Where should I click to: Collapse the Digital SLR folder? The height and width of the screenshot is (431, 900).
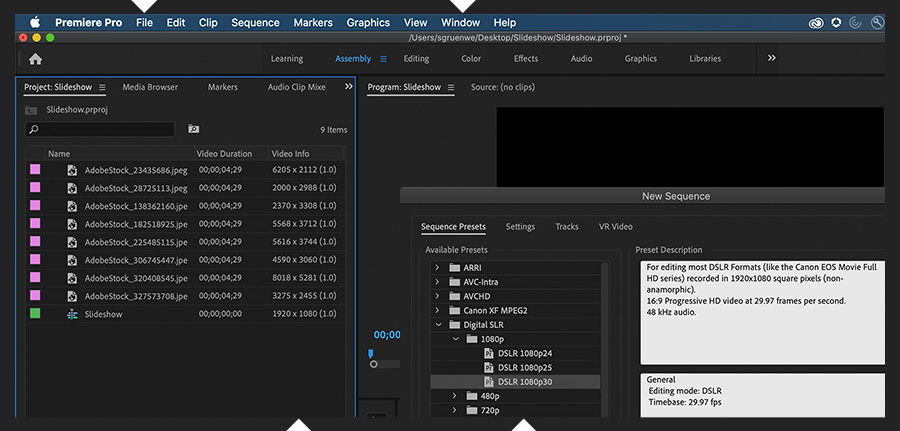coord(436,324)
